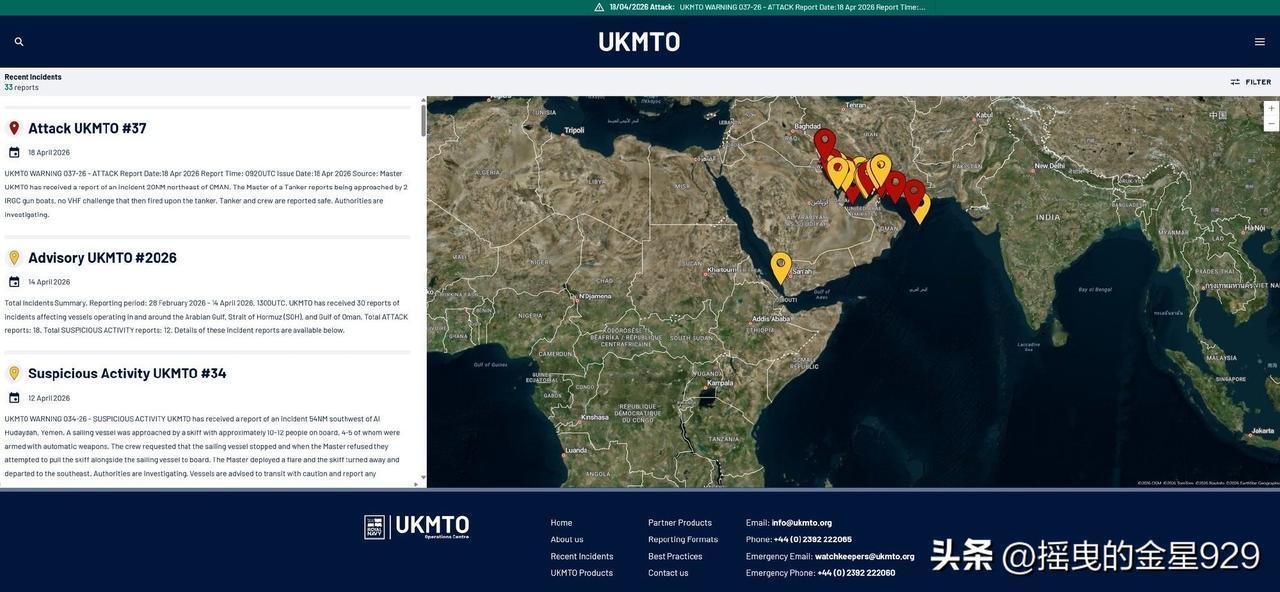This screenshot has width=1280, height=592.
Task: Click the yellow pin beside Suspicious Activity #34
Action: [14, 373]
